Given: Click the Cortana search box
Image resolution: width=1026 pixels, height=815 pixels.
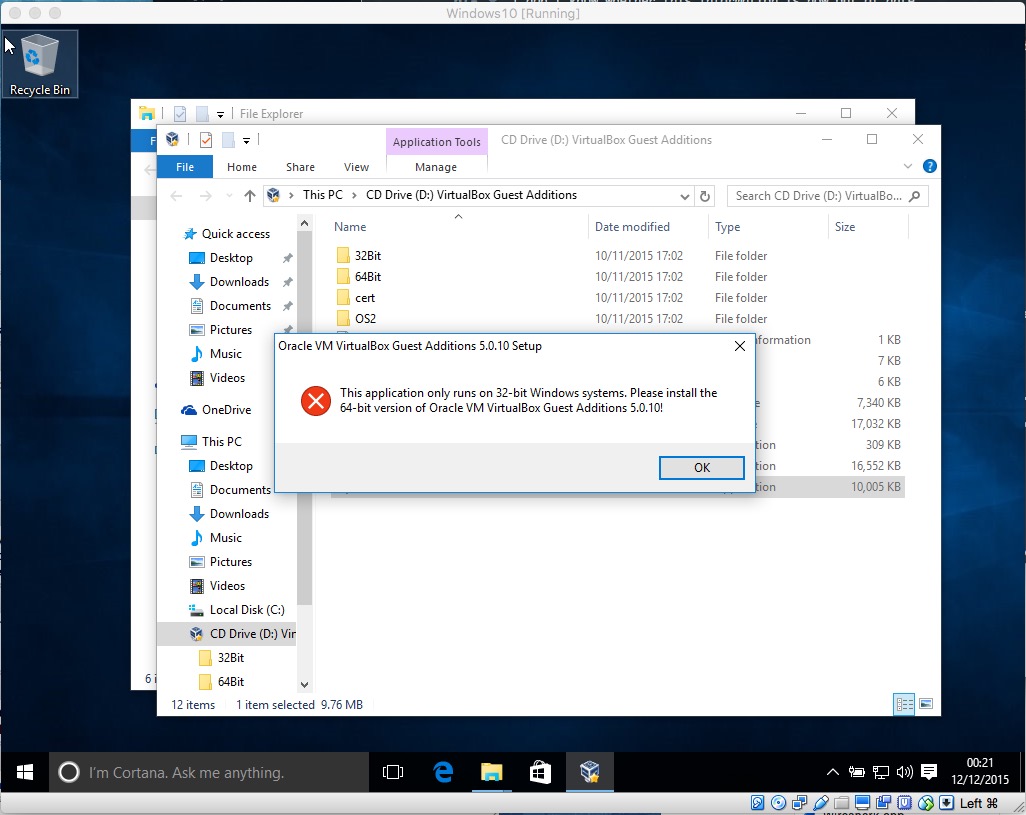Looking at the screenshot, I should (x=209, y=772).
